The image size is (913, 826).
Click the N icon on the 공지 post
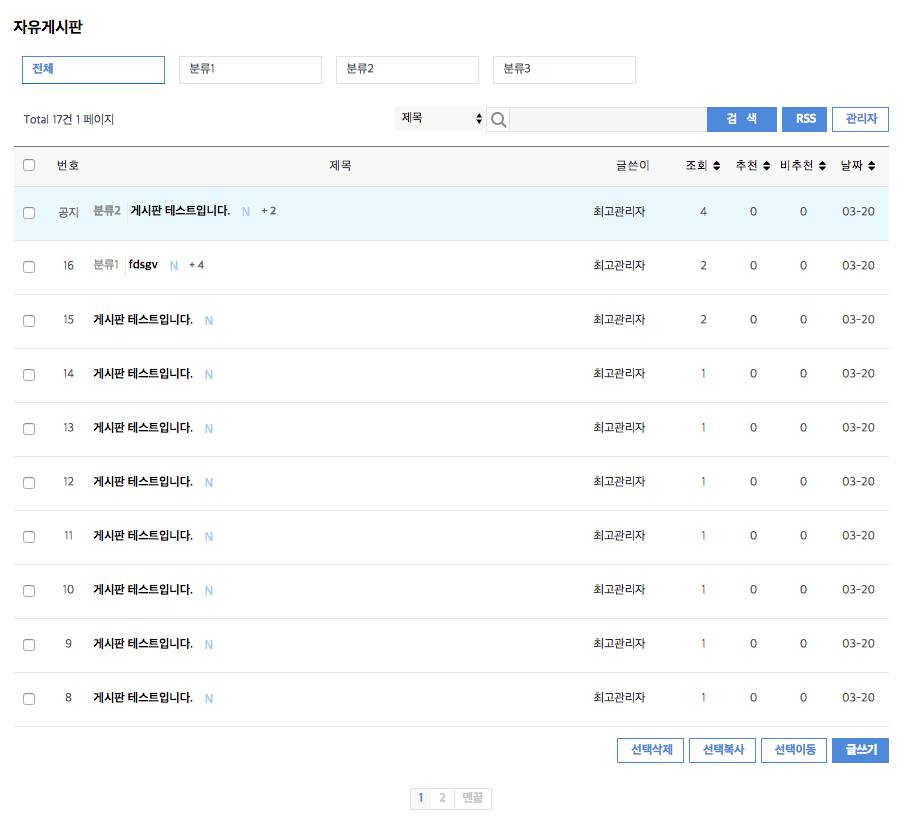[246, 212]
